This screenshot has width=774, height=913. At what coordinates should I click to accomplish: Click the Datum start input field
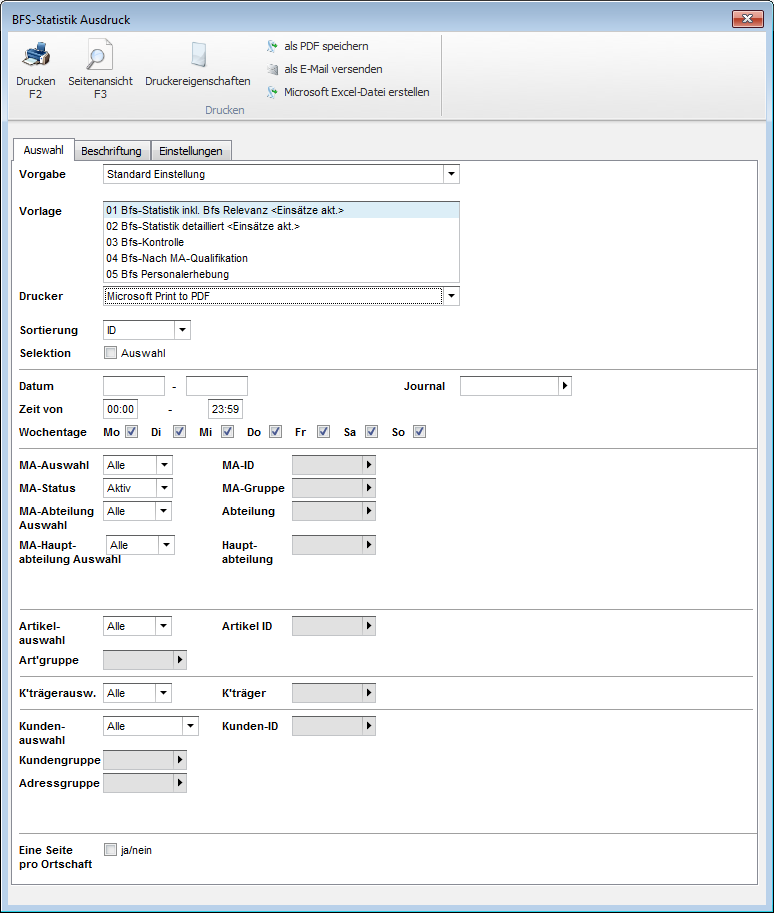[x=134, y=386]
